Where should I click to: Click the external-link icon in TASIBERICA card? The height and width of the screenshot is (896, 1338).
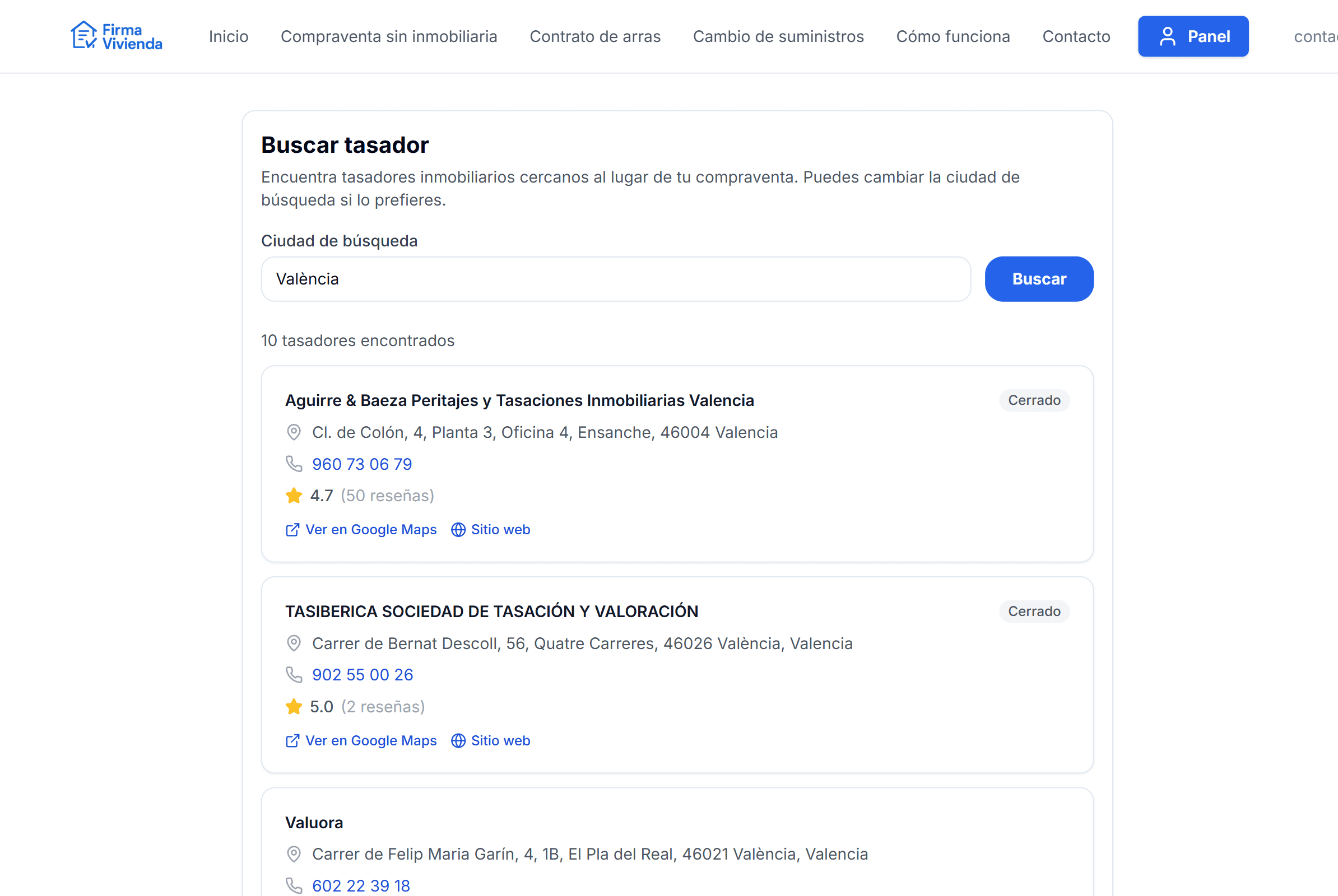tap(292, 740)
